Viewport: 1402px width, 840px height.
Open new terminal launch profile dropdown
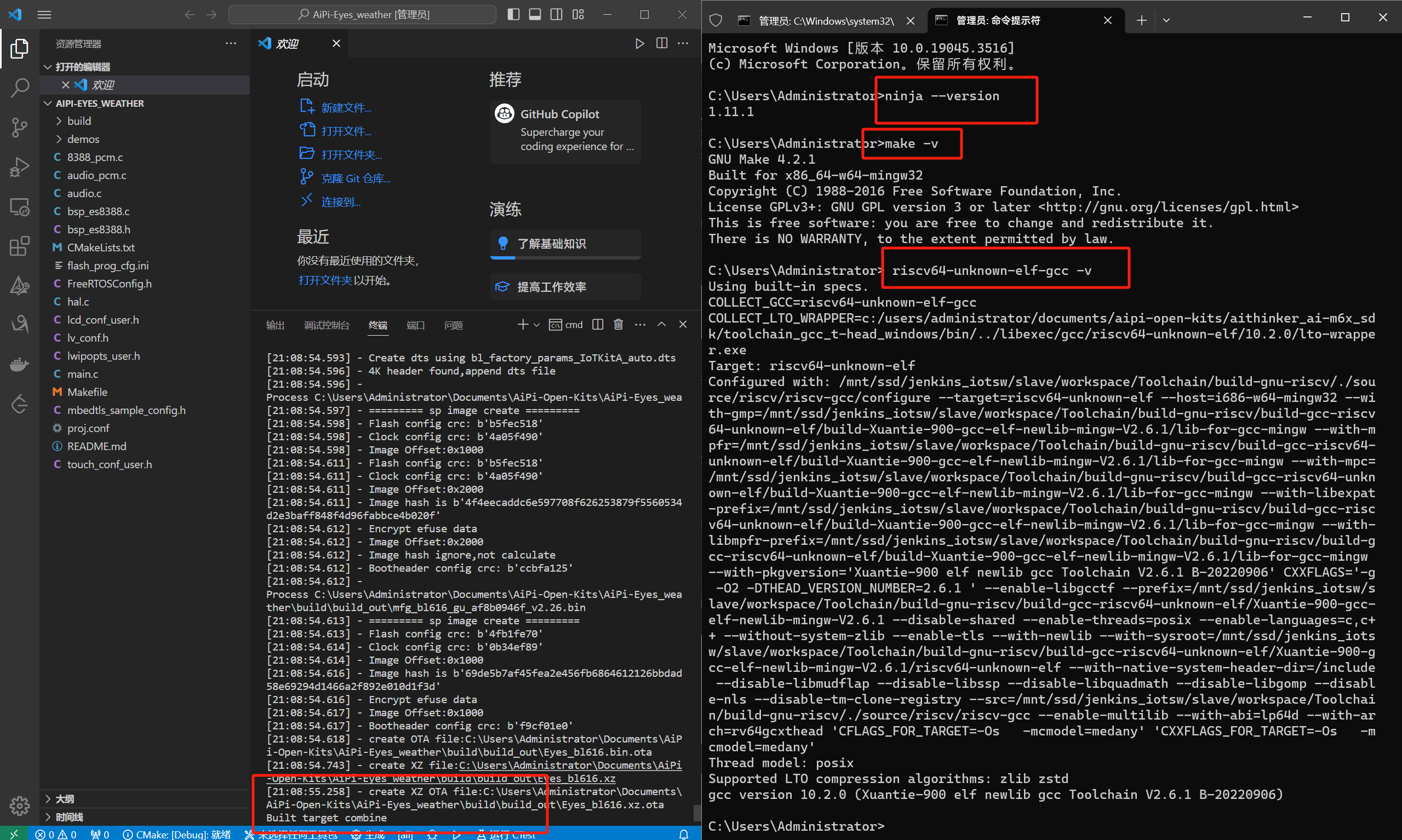click(x=537, y=324)
